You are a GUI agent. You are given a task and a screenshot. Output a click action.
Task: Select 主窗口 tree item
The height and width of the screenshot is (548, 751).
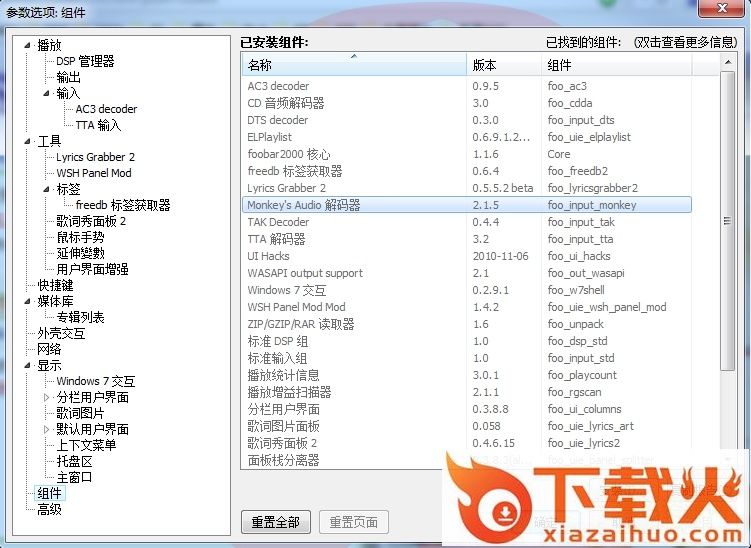click(x=74, y=477)
